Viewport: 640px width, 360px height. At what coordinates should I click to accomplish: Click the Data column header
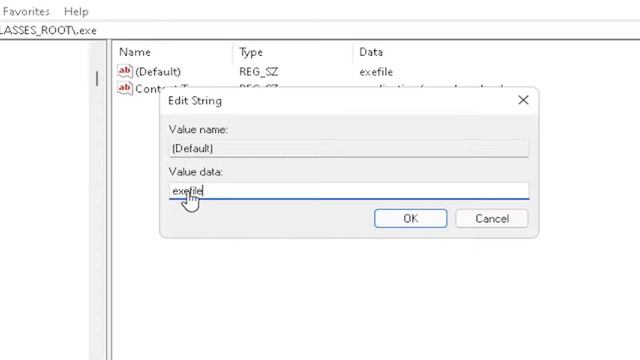[371, 52]
